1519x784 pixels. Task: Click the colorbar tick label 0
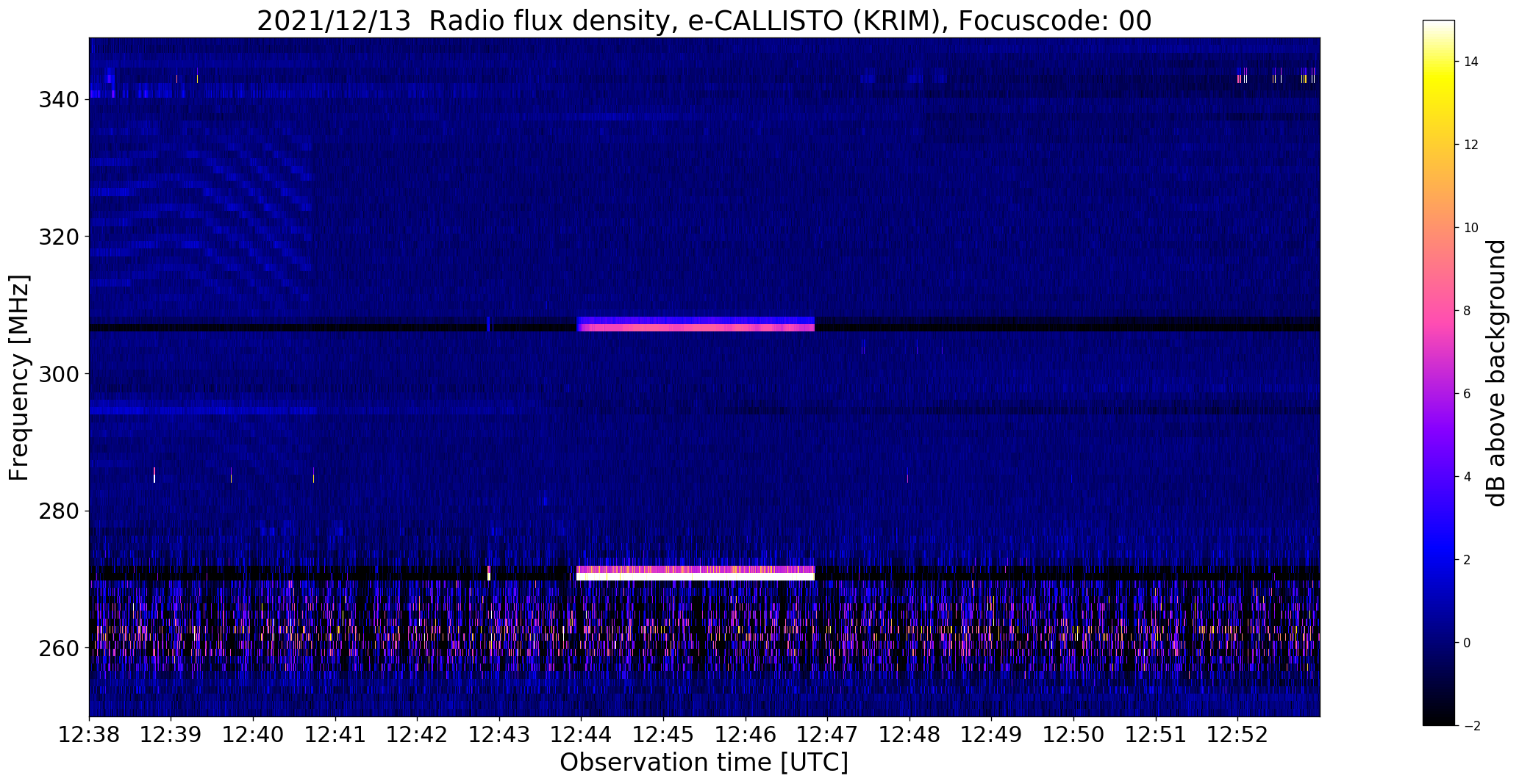click(x=1468, y=643)
